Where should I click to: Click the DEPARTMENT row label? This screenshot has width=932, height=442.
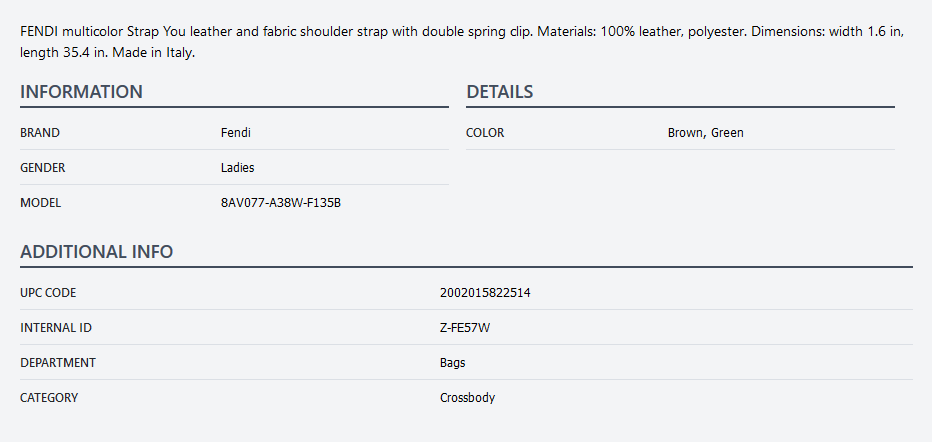point(58,363)
